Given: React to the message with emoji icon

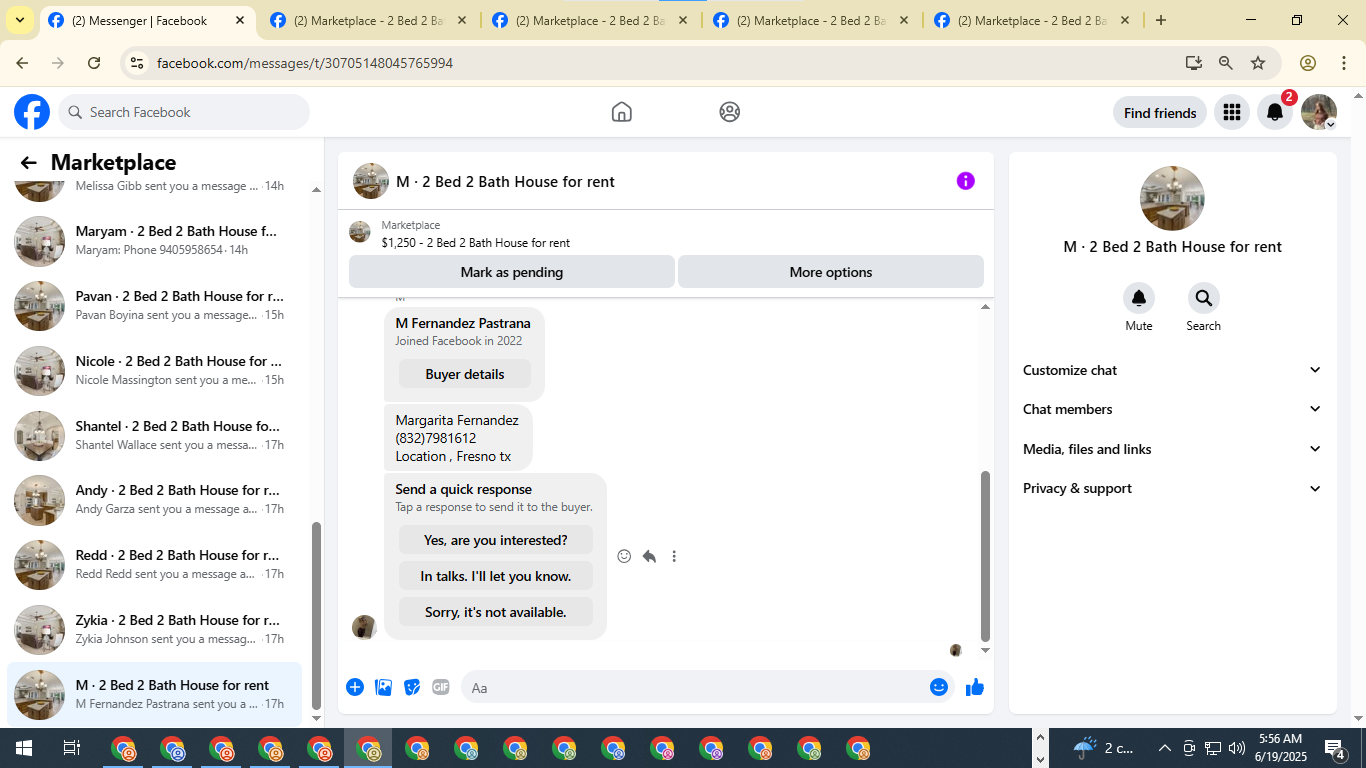Looking at the screenshot, I should click(624, 556).
